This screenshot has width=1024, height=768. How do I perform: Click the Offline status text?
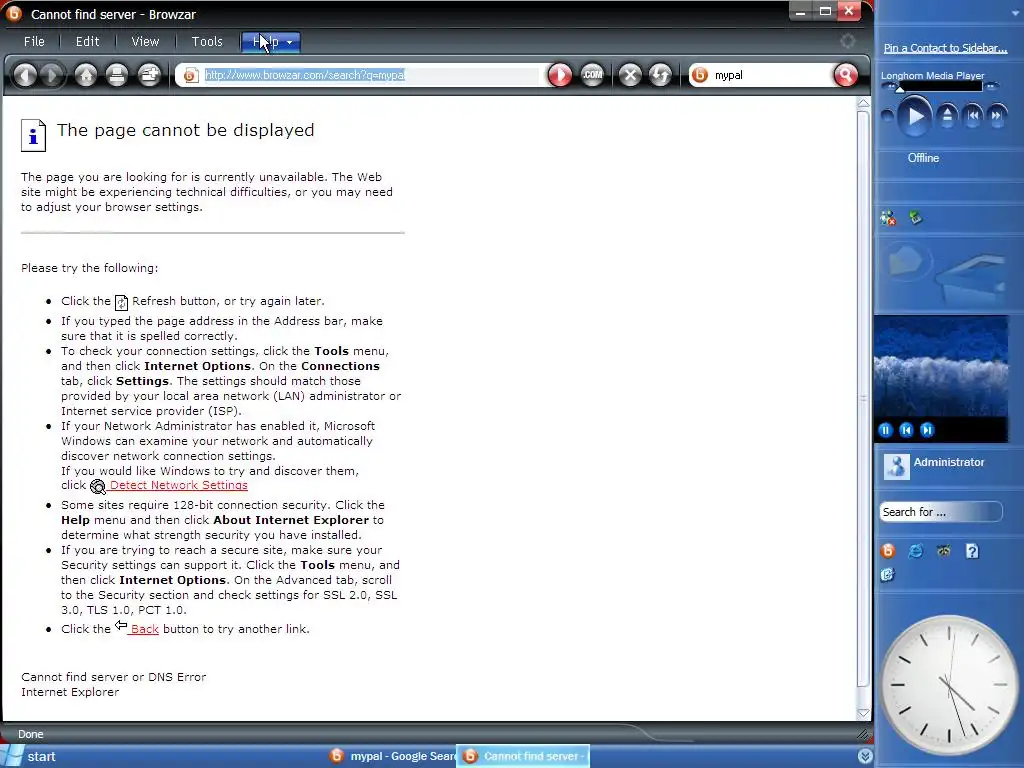point(923,158)
